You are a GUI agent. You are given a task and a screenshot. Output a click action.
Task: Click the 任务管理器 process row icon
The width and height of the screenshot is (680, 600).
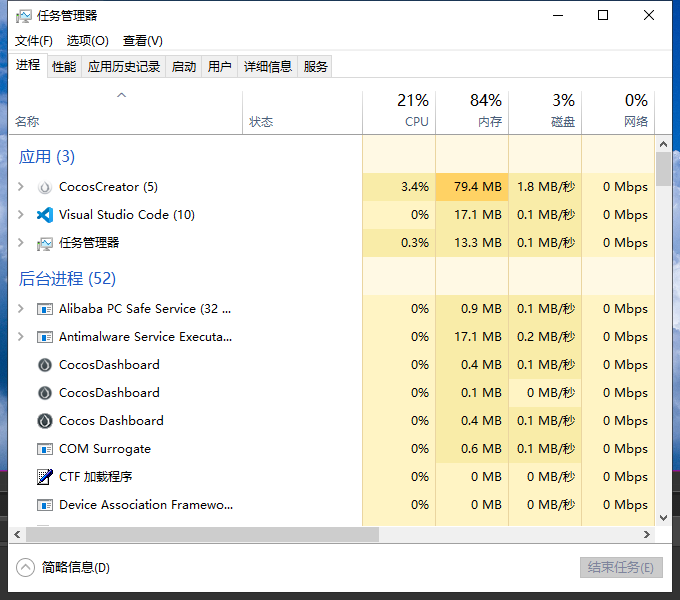click(44, 243)
